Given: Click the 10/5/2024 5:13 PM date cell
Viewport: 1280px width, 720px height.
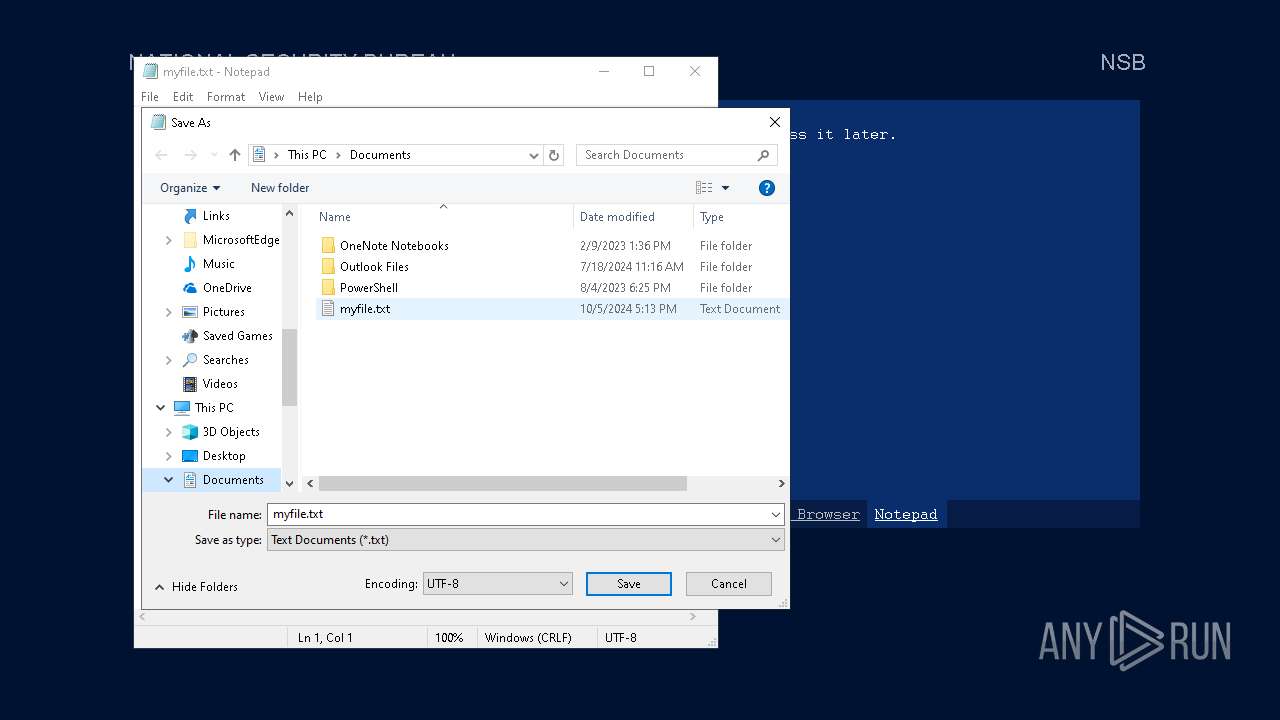Looking at the screenshot, I should pos(628,309).
